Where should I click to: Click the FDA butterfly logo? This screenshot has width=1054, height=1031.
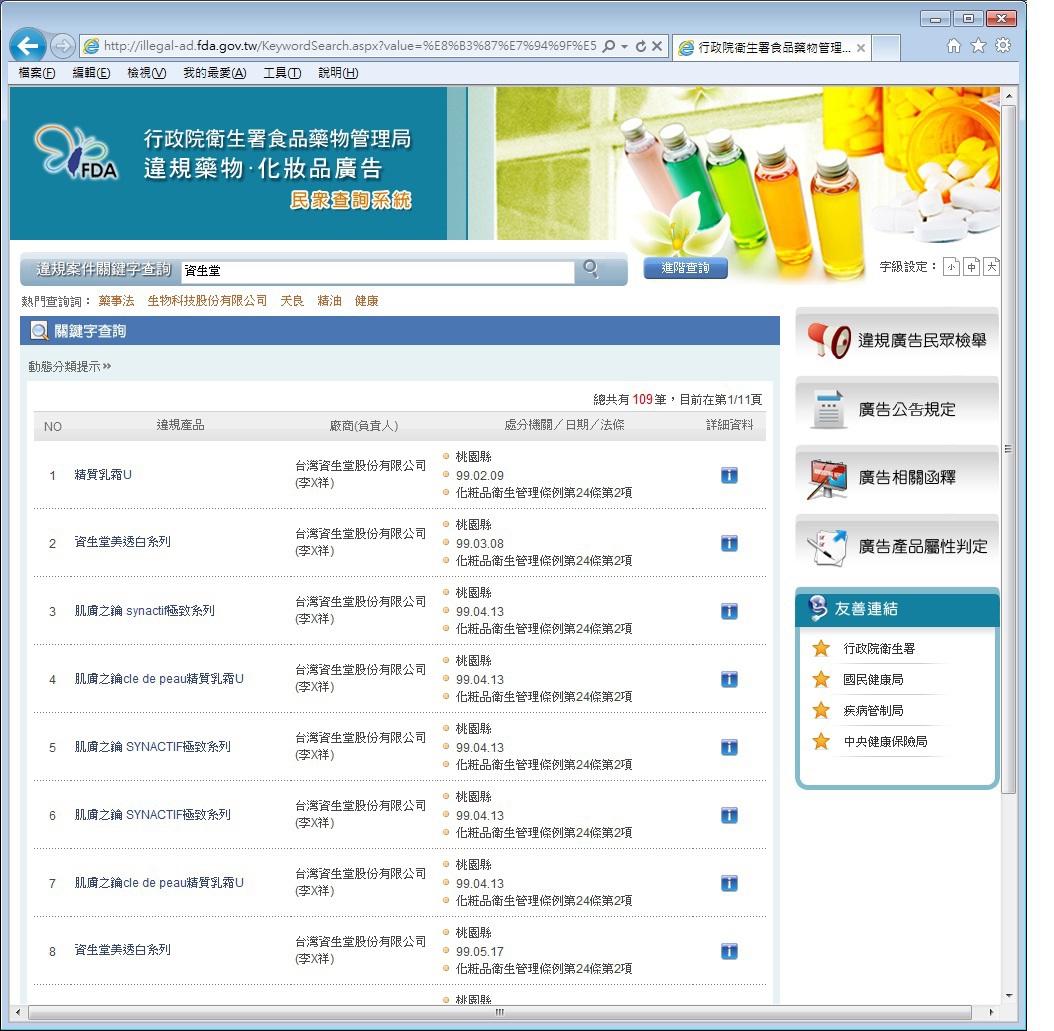[x=76, y=153]
